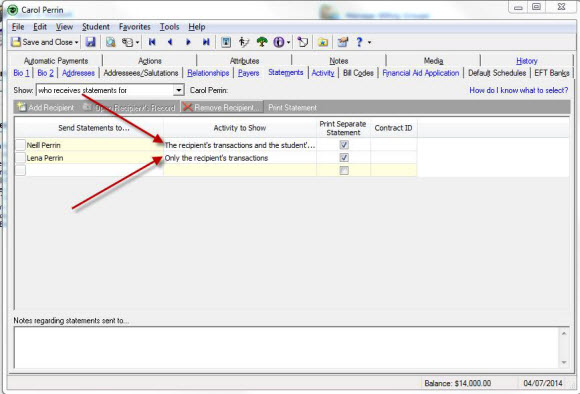Select the Neill Perrin row header
Image resolution: width=580 pixels, height=394 pixels.
click(x=20, y=145)
